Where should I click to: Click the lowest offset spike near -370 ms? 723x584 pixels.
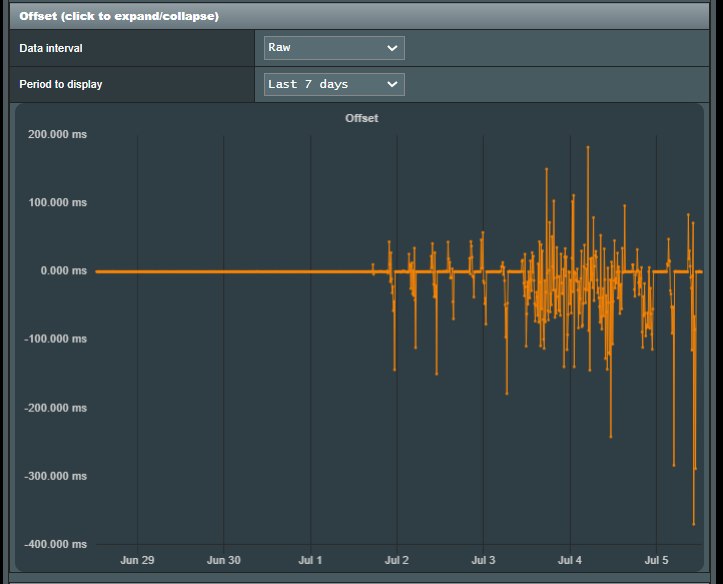point(693,524)
